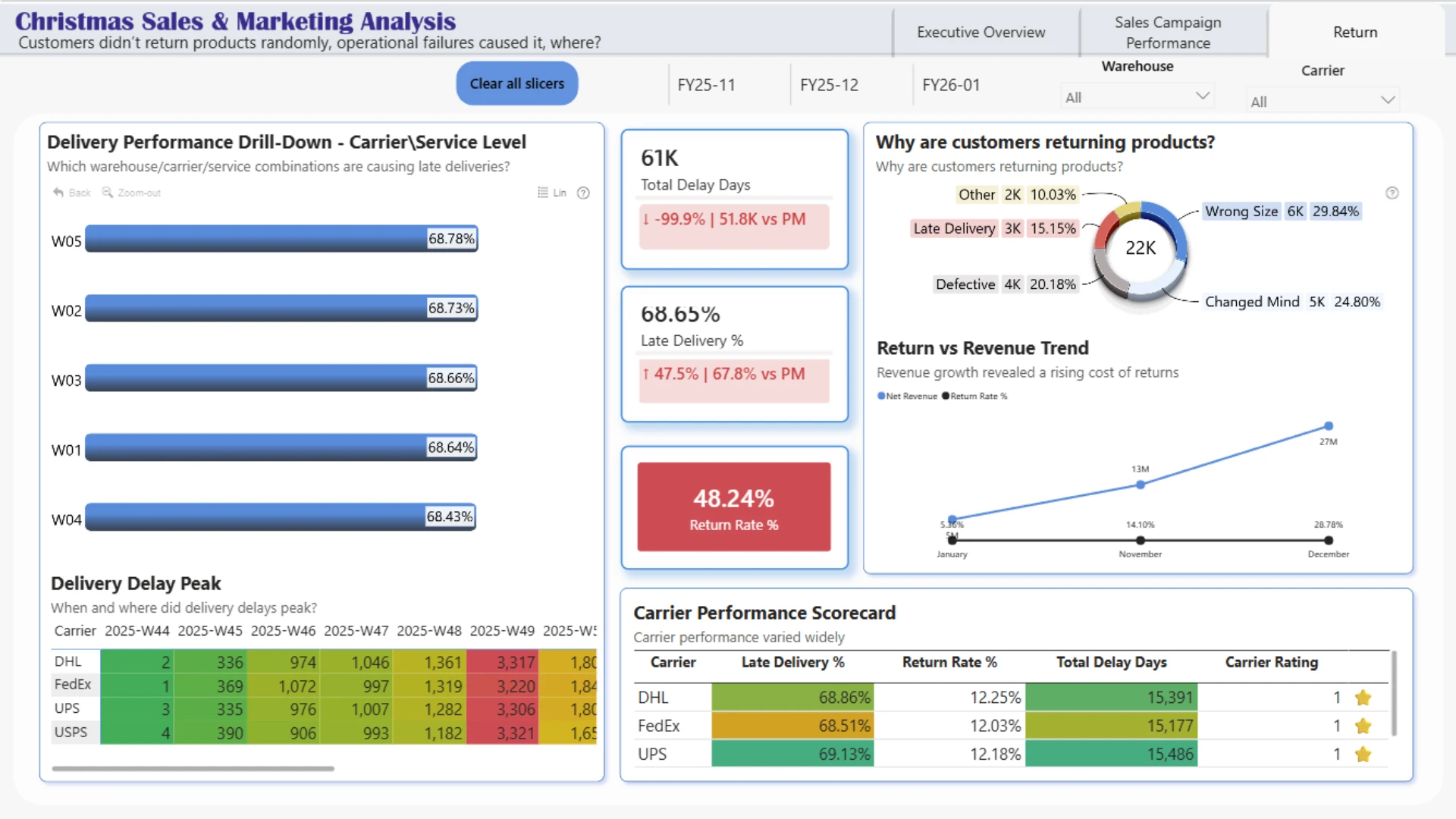Click November net revenue data point
Image resolution: width=1456 pixels, height=819 pixels.
1141,485
